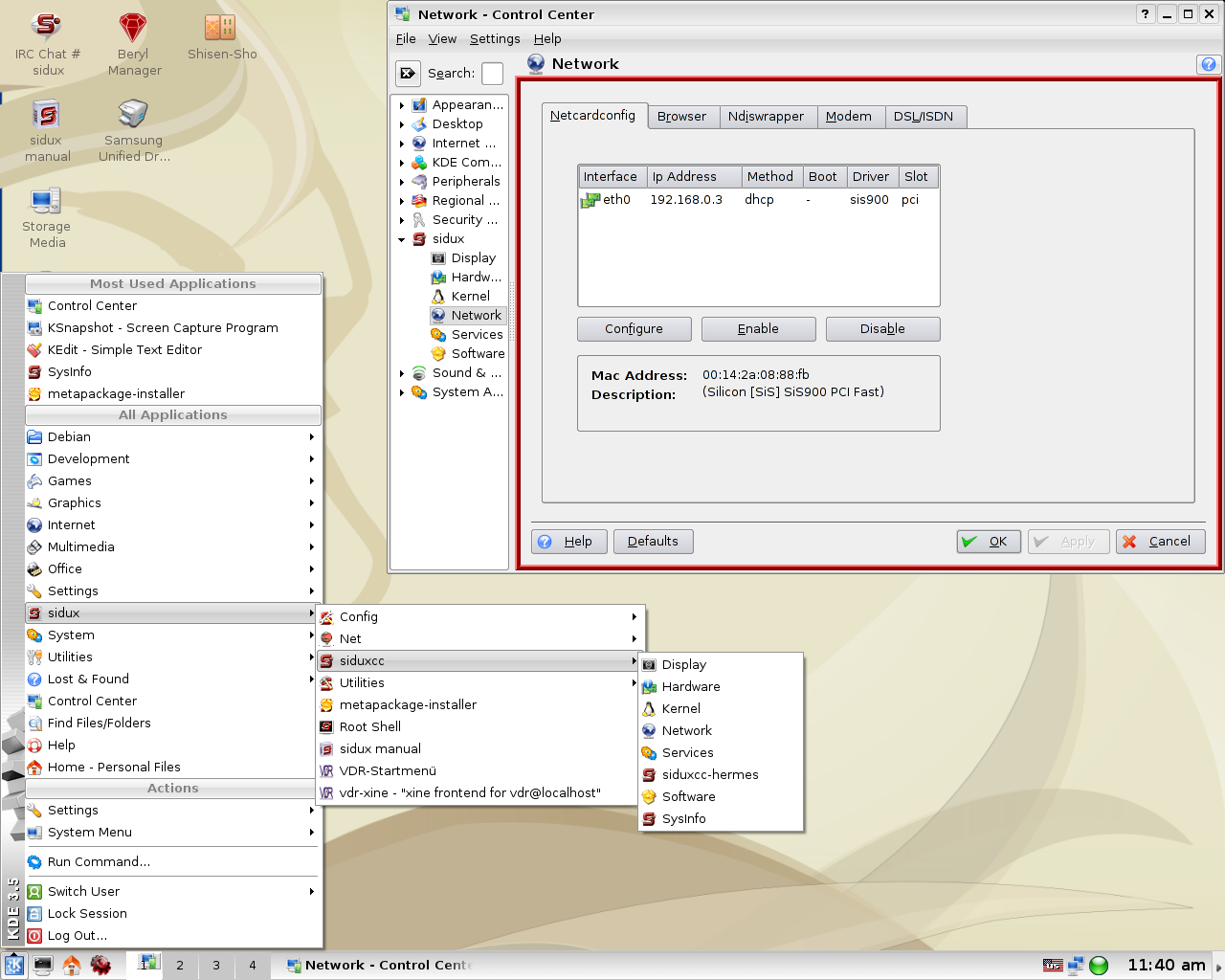Switch to virtual desktop 2 in pager
Viewport: 1225px width, 980px height.
[180, 965]
